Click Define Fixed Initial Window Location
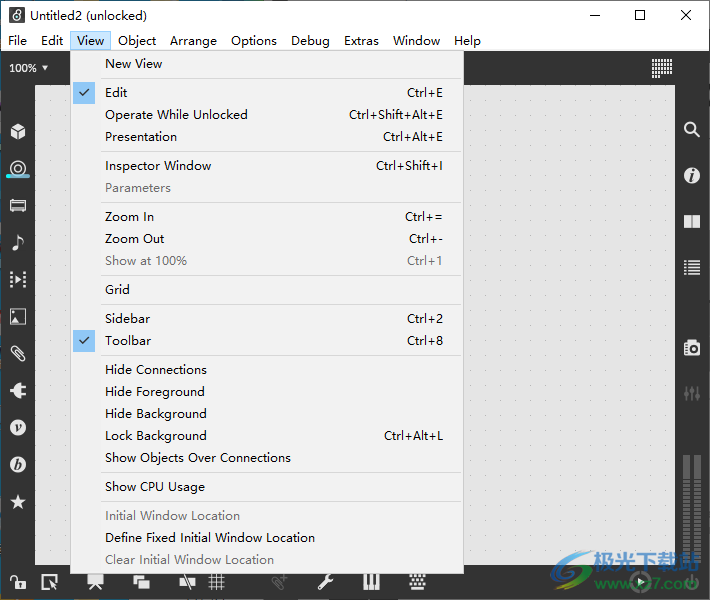 (x=210, y=538)
